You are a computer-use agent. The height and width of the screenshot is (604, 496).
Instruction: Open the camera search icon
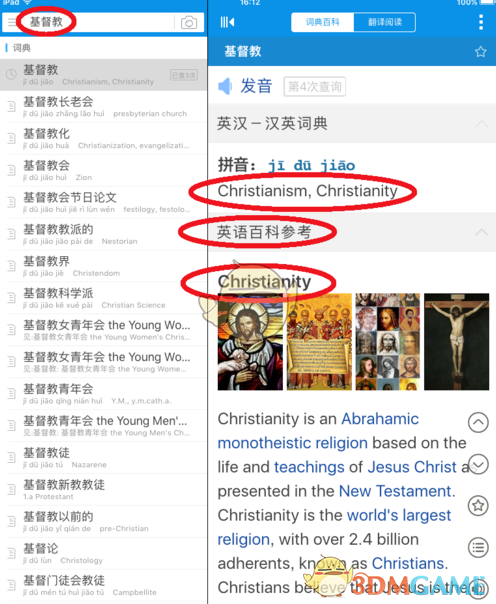[189, 23]
